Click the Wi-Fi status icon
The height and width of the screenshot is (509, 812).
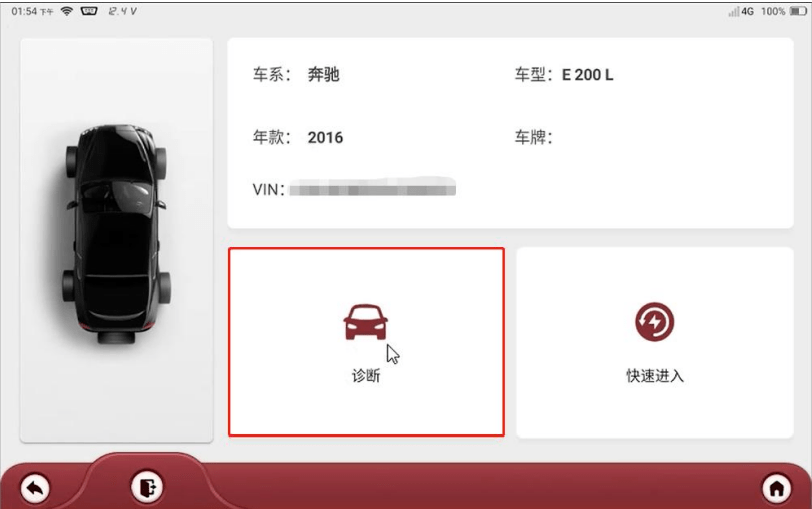pyautogui.click(x=66, y=11)
